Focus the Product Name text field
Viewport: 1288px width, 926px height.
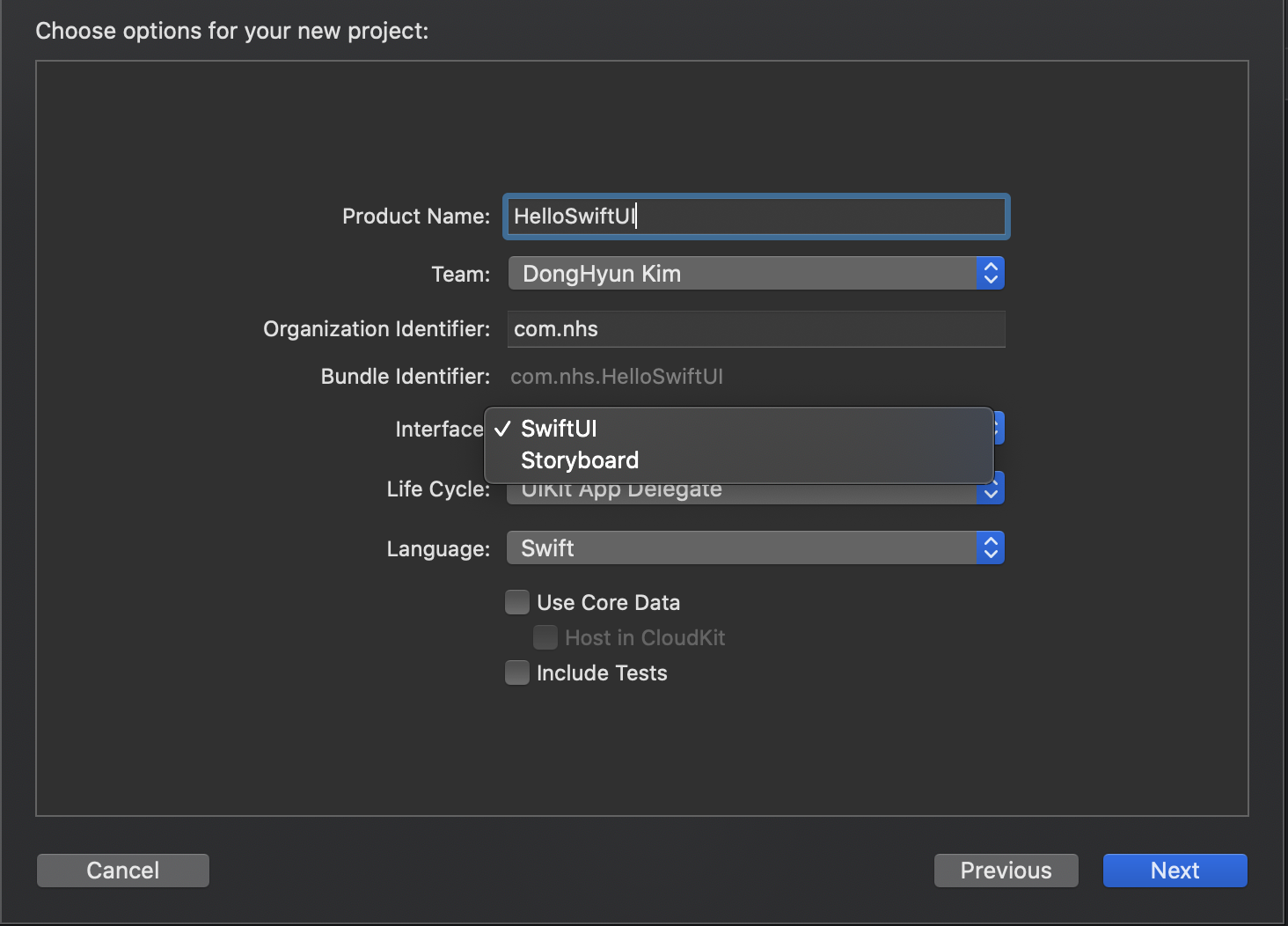coord(757,217)
